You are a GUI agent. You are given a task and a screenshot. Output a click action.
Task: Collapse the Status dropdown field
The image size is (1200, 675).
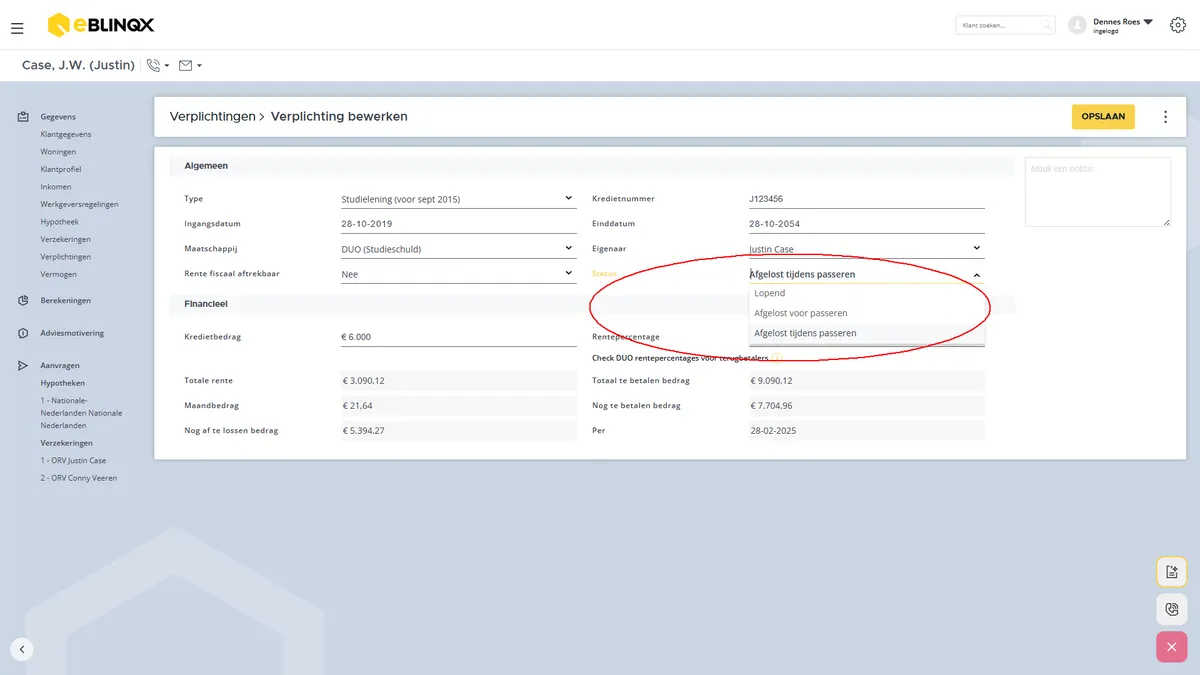867,274
